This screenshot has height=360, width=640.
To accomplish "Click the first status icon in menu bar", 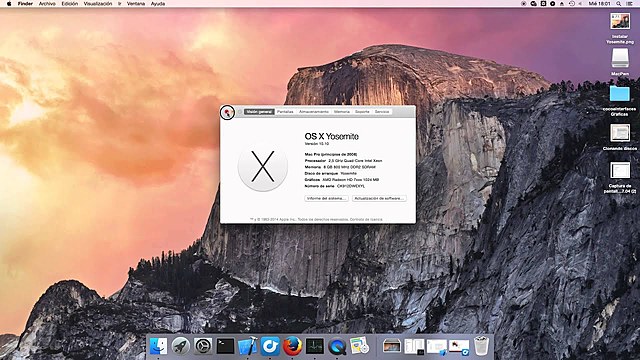I will click(x=524, y=4).
